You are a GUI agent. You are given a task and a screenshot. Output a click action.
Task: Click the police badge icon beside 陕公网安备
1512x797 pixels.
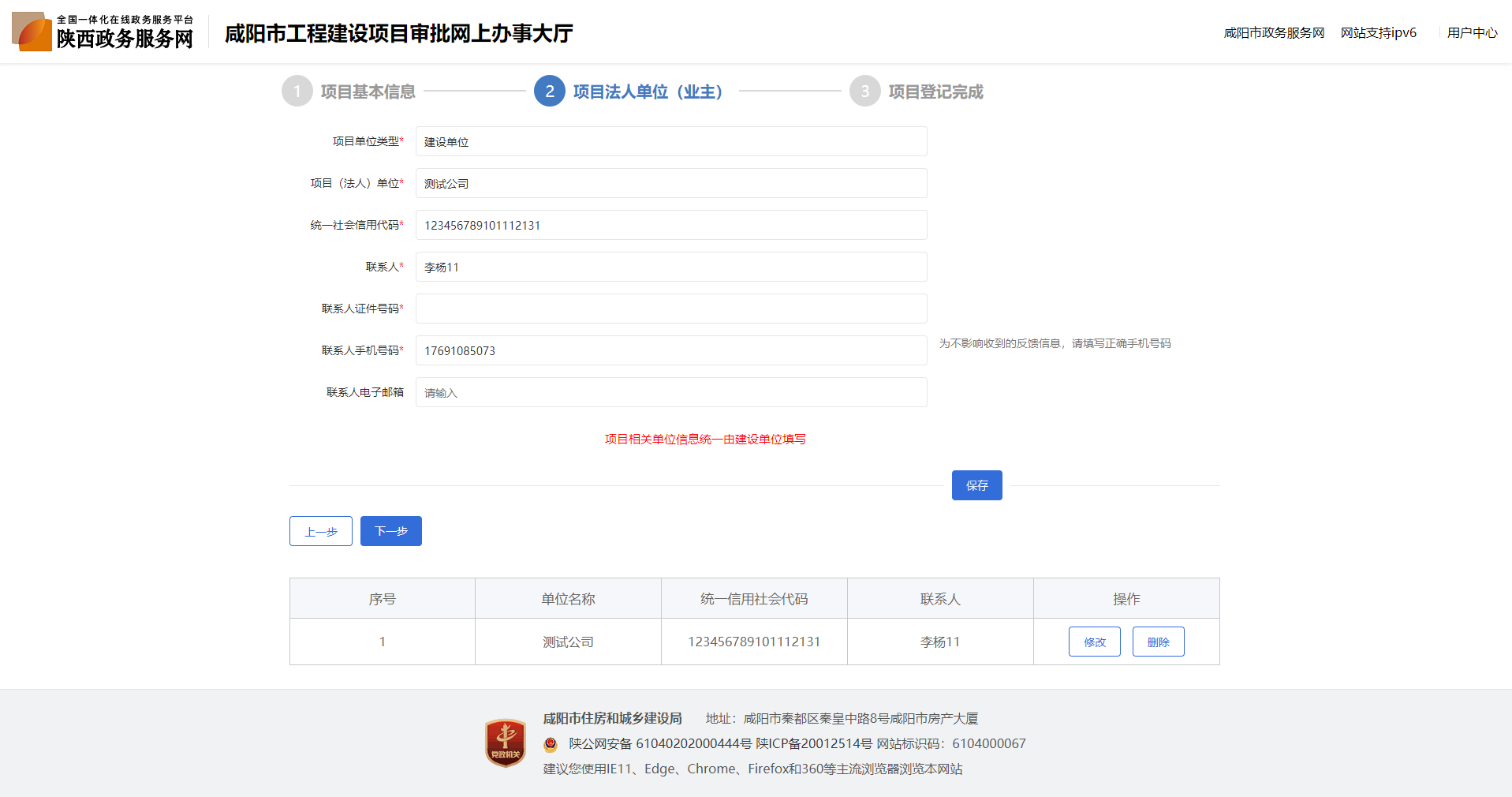(x=551, y=744)
